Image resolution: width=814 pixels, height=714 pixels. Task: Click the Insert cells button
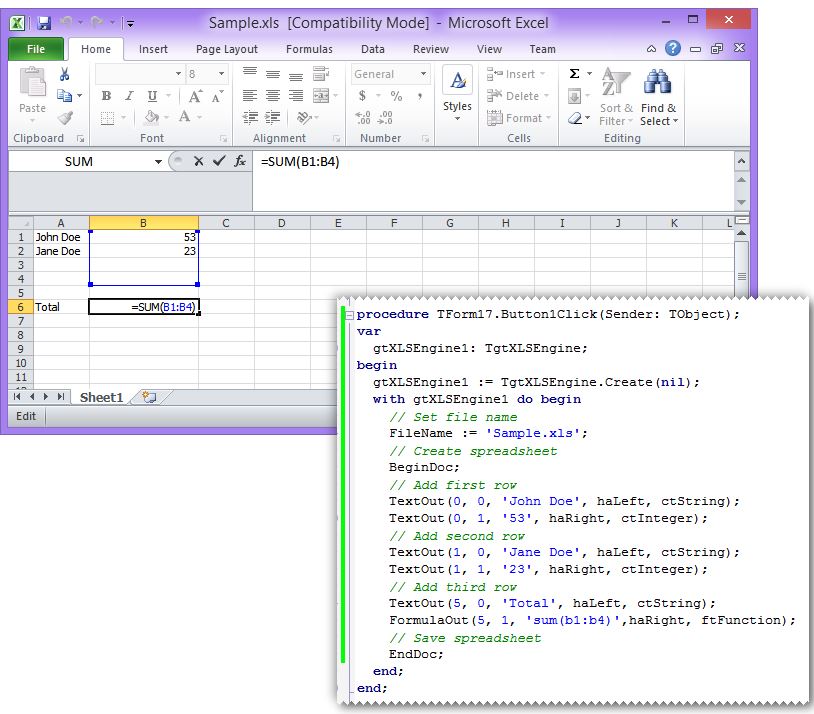tap(515, 74)
